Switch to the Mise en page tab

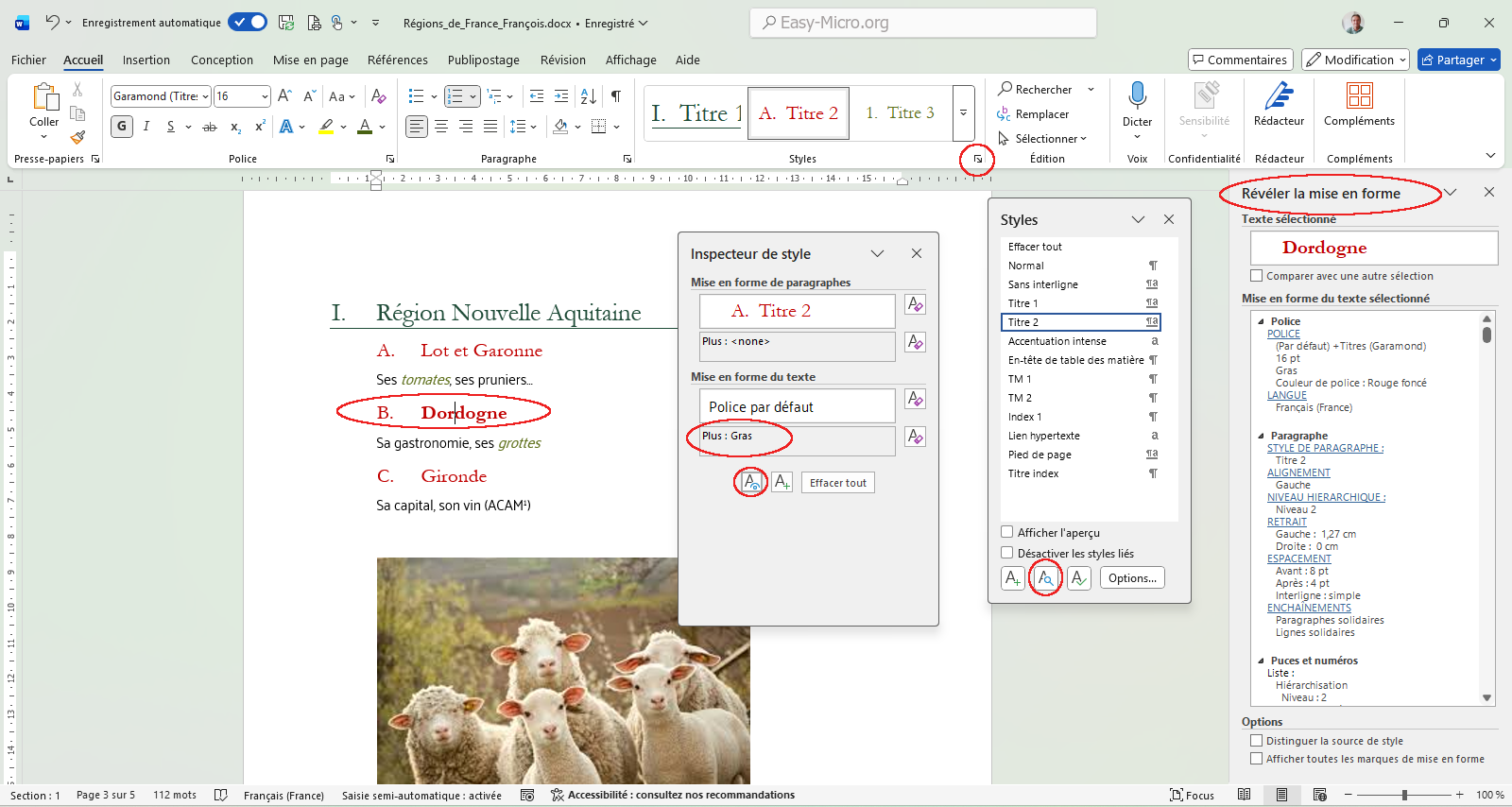click(310, 60)
